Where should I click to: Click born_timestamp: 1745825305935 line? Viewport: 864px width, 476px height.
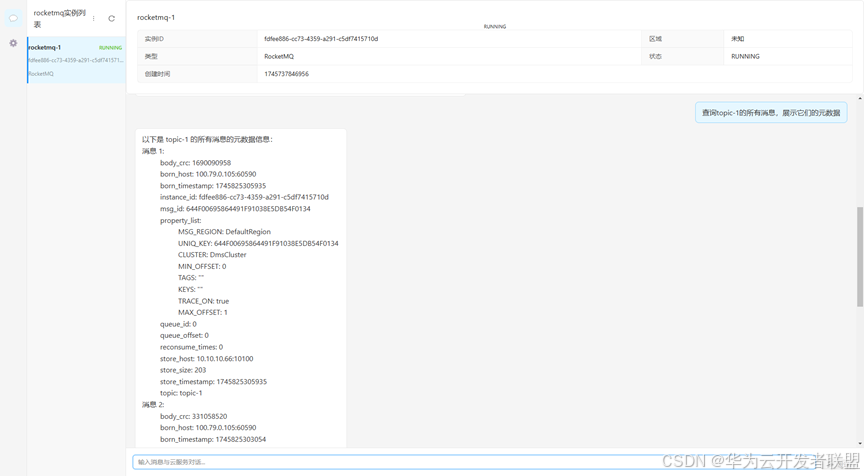tap(213, 186)
